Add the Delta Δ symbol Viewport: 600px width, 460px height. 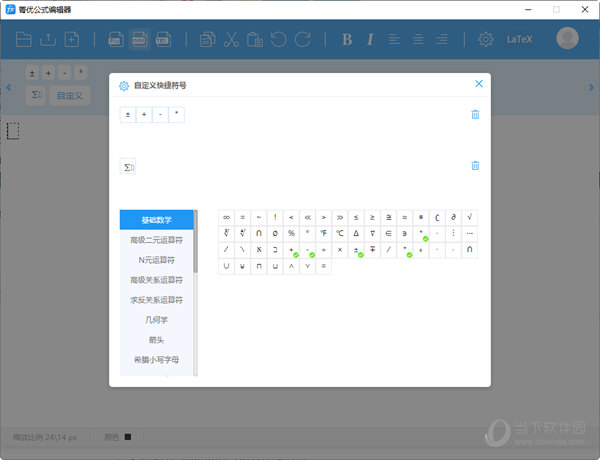coord(356,233)
